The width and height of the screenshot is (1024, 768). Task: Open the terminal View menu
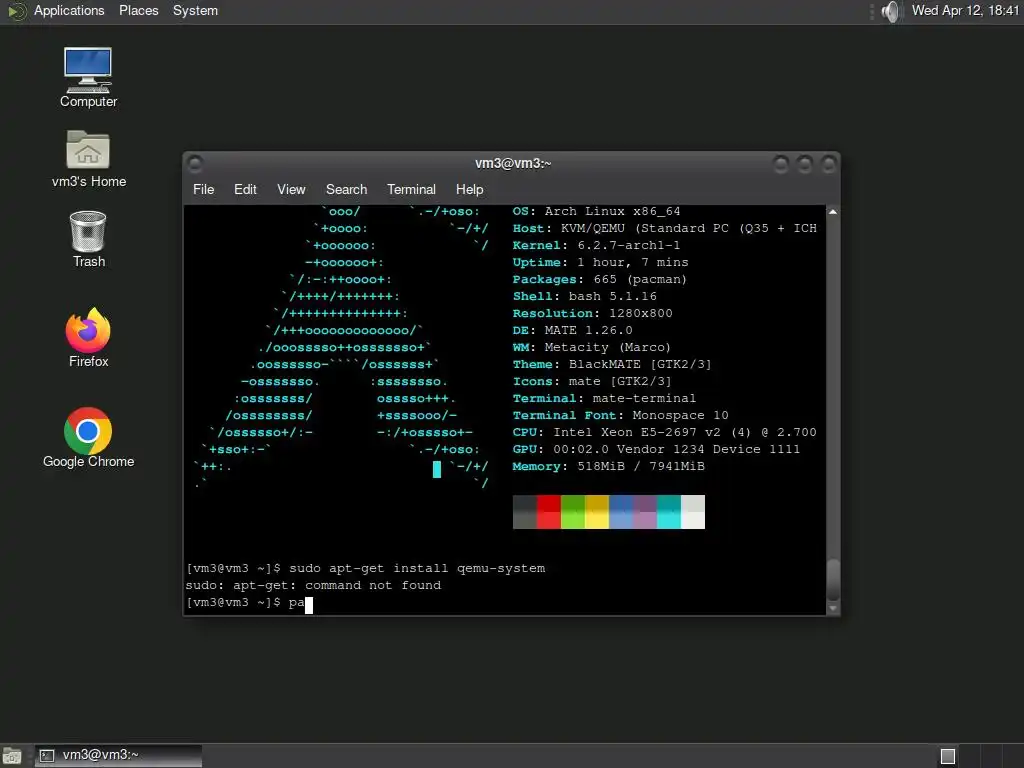coord(291,189)
